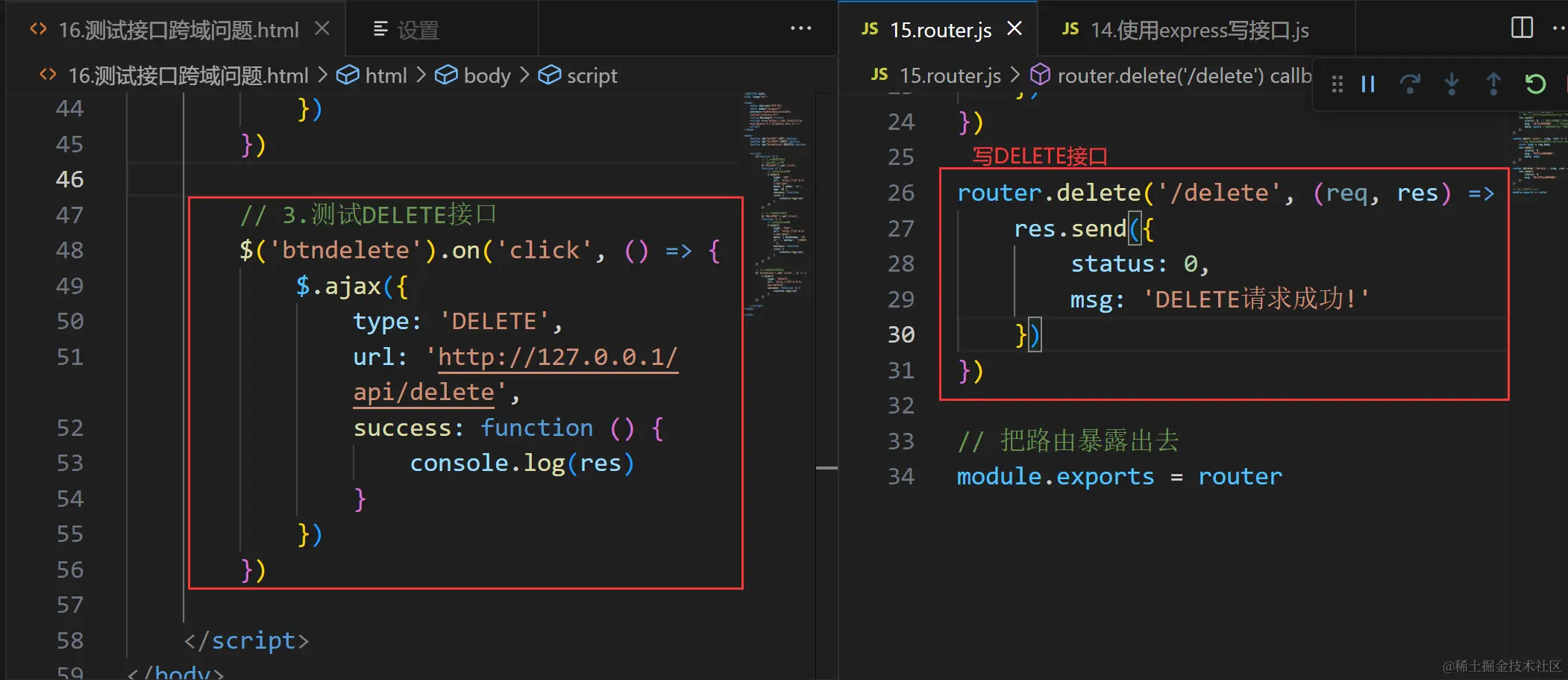Click line number 34 in router.js editor
This screenshot has width=1568, height=680.
pos(901,476)
